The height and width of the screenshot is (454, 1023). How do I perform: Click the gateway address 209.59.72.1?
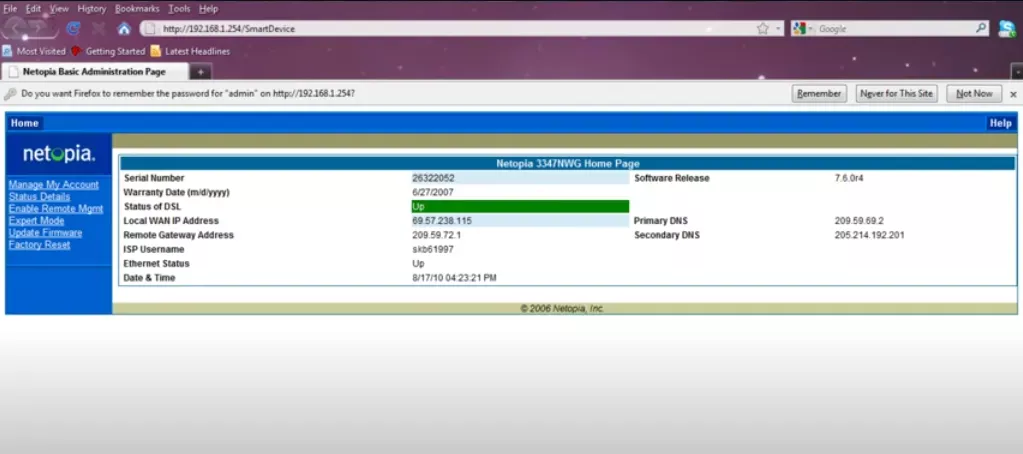(x=436, y=235)
